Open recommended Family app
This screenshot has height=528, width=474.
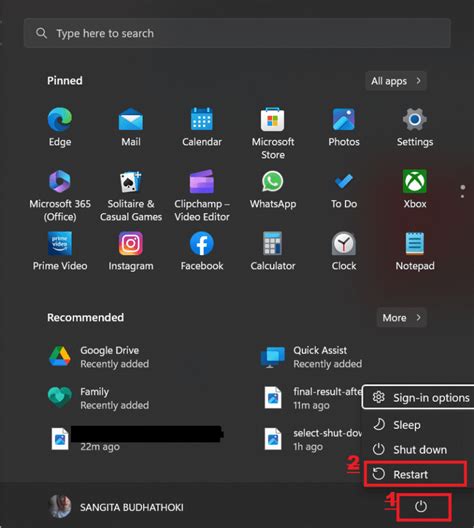98,398
